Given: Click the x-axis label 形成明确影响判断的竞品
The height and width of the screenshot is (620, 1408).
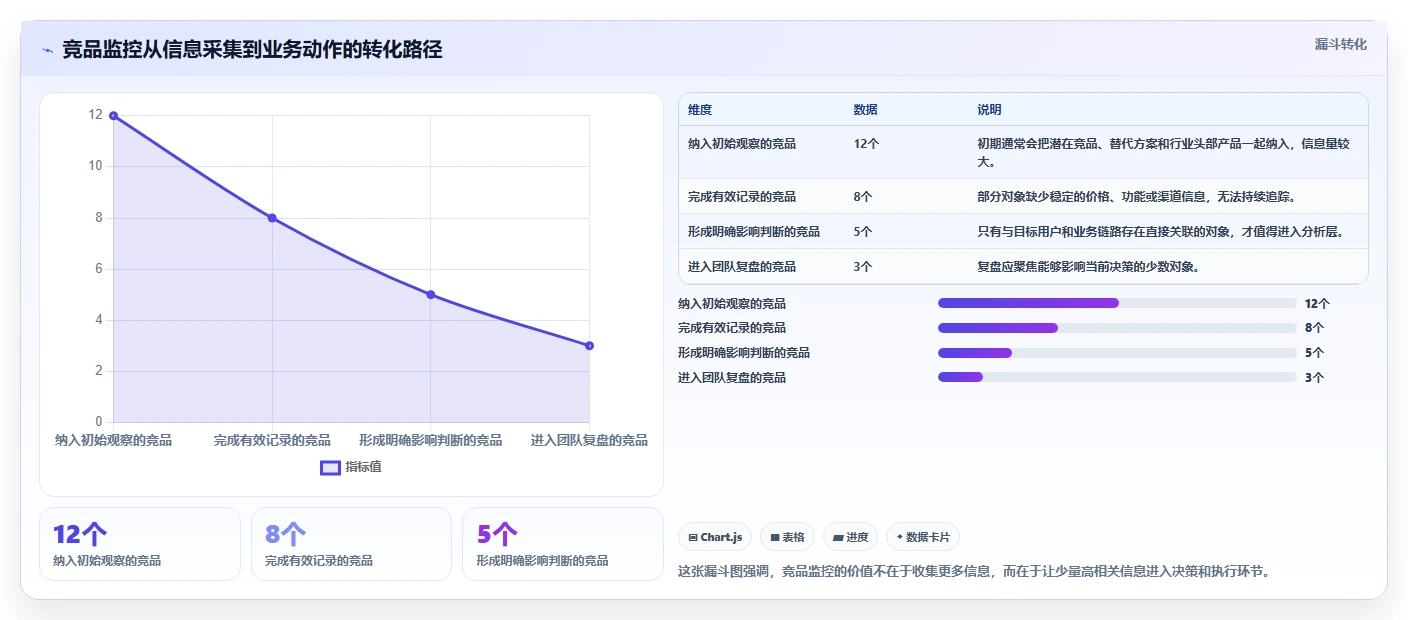Looking at the screenshot, I should point(431,440).
